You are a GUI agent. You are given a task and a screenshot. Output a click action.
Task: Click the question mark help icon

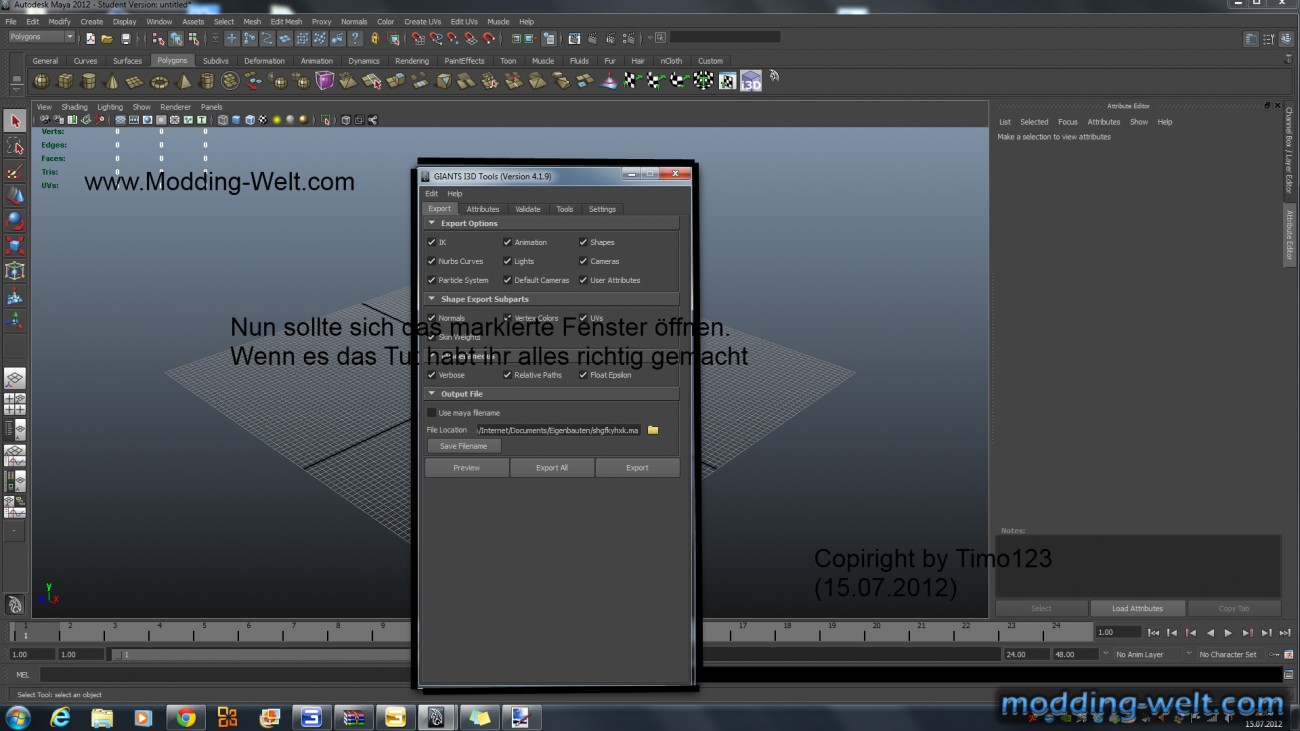pyautogui.click(x=355, y=39)
